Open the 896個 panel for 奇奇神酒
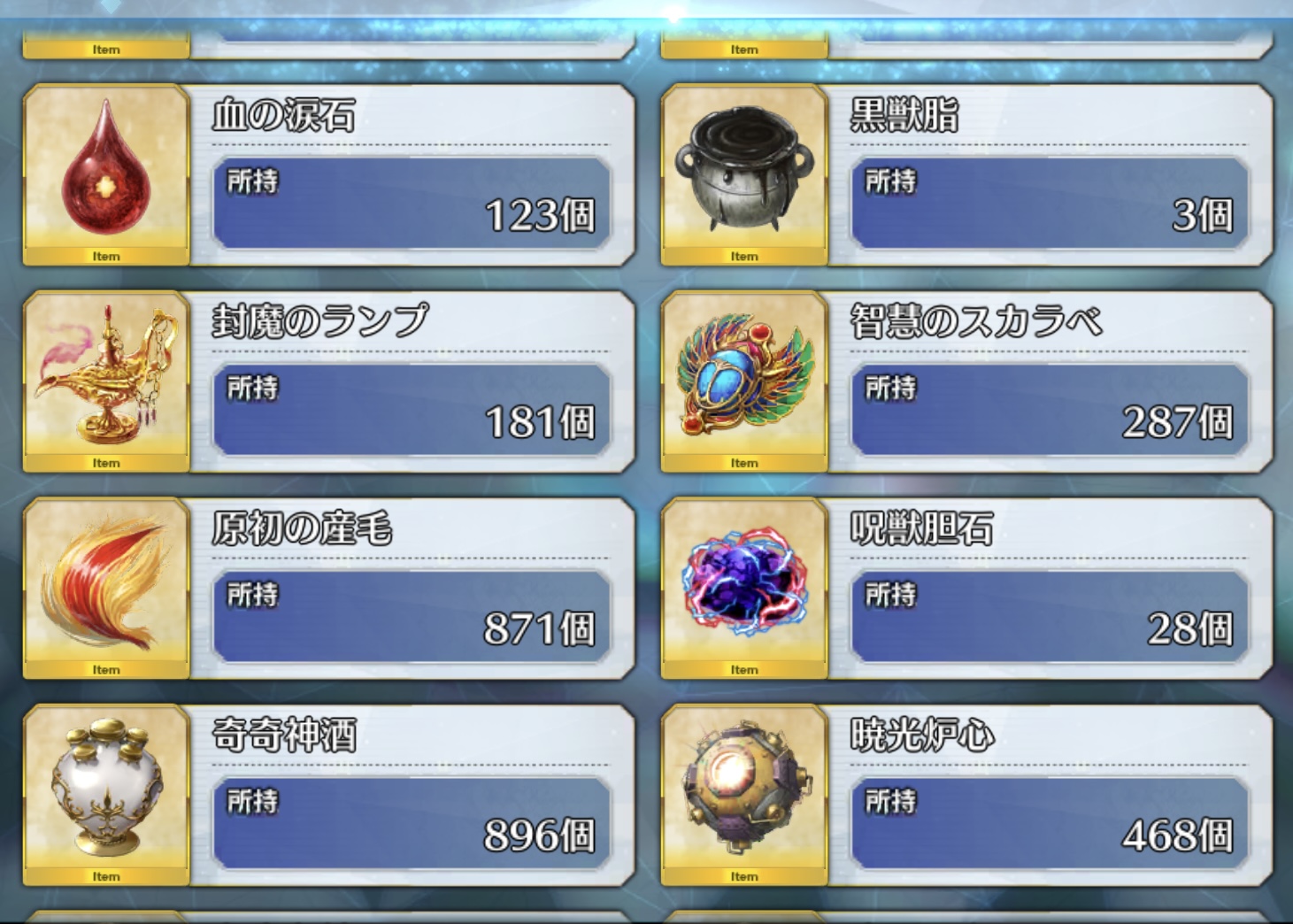 [x=412, y=823]
